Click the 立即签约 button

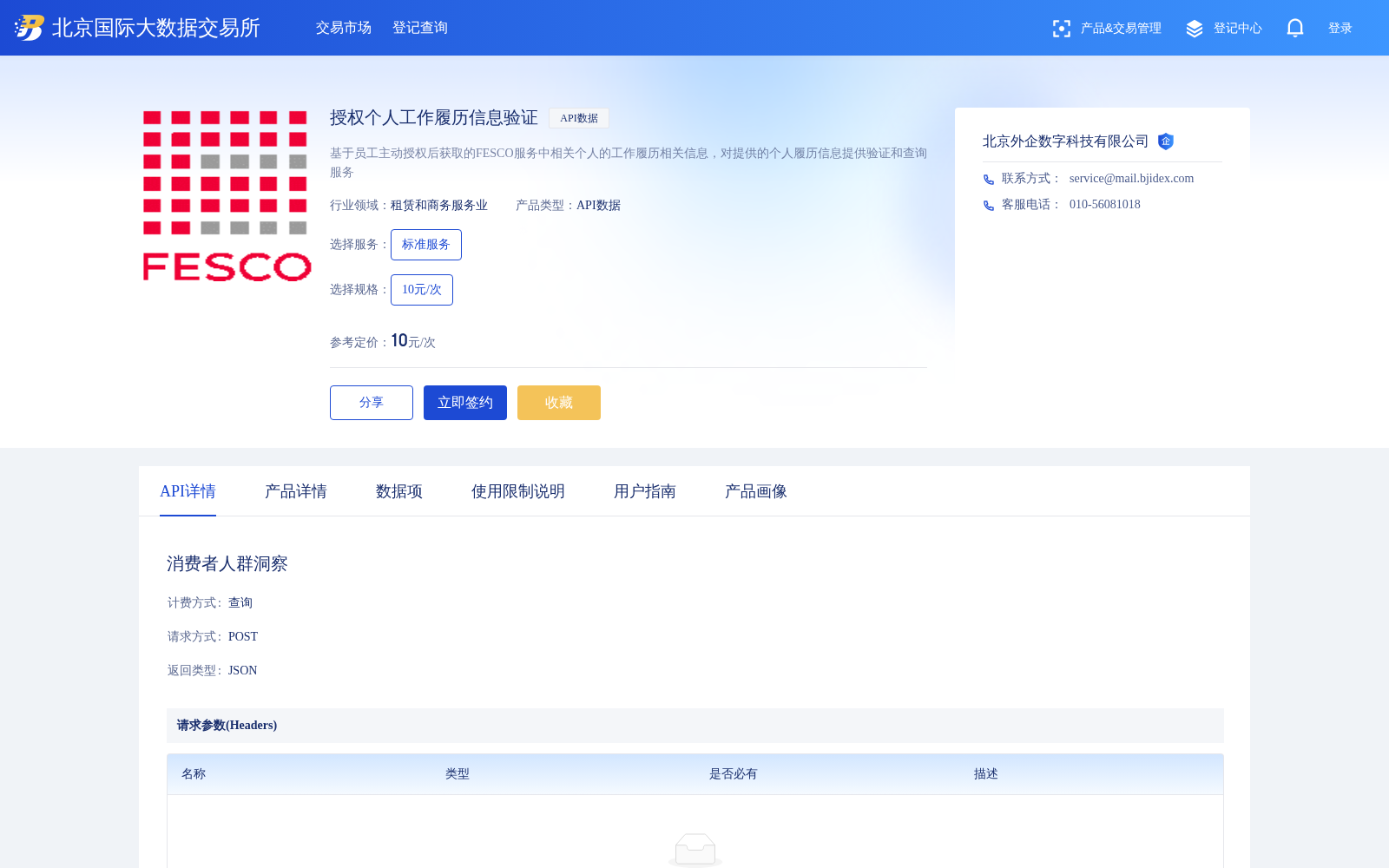click(x=465, y=403)
